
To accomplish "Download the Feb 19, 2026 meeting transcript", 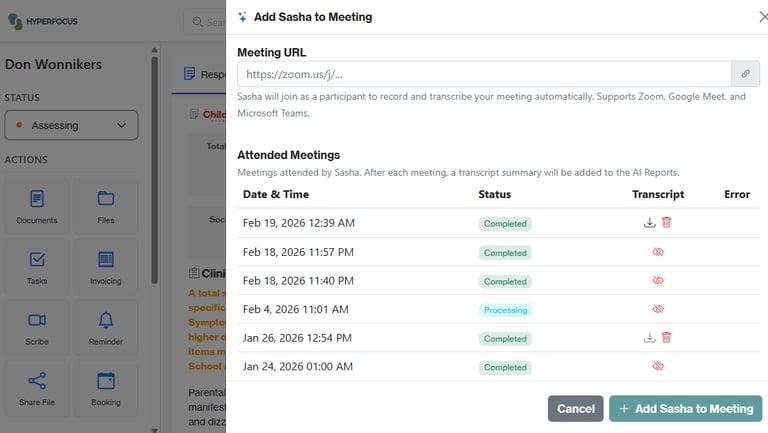I will click(650, 223).
